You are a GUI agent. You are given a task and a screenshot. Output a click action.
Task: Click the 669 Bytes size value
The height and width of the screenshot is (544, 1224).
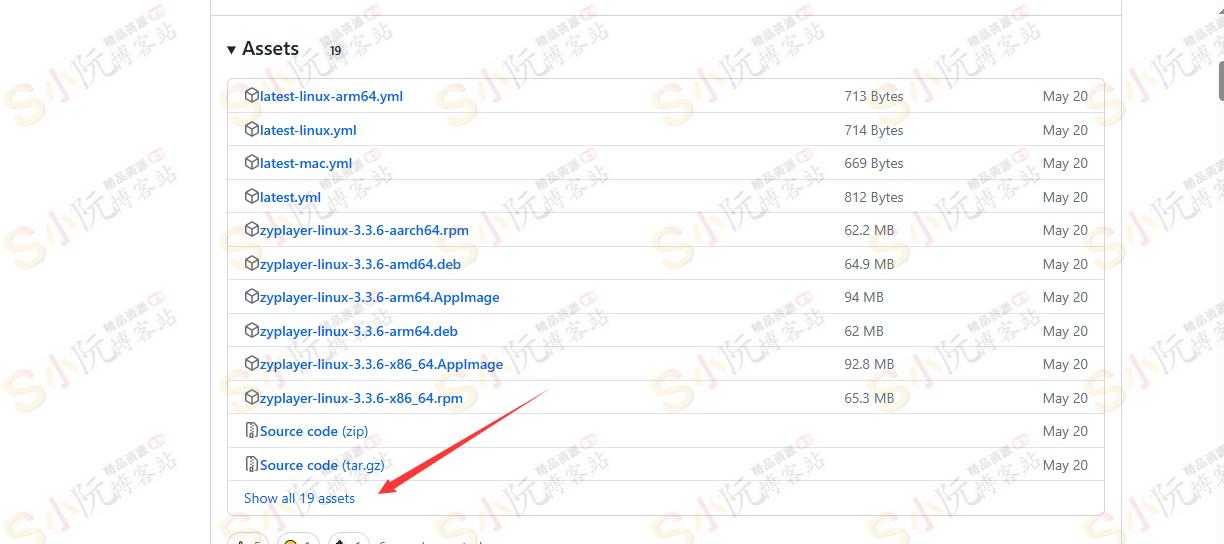pyautogui.click(x=874, y=163)
